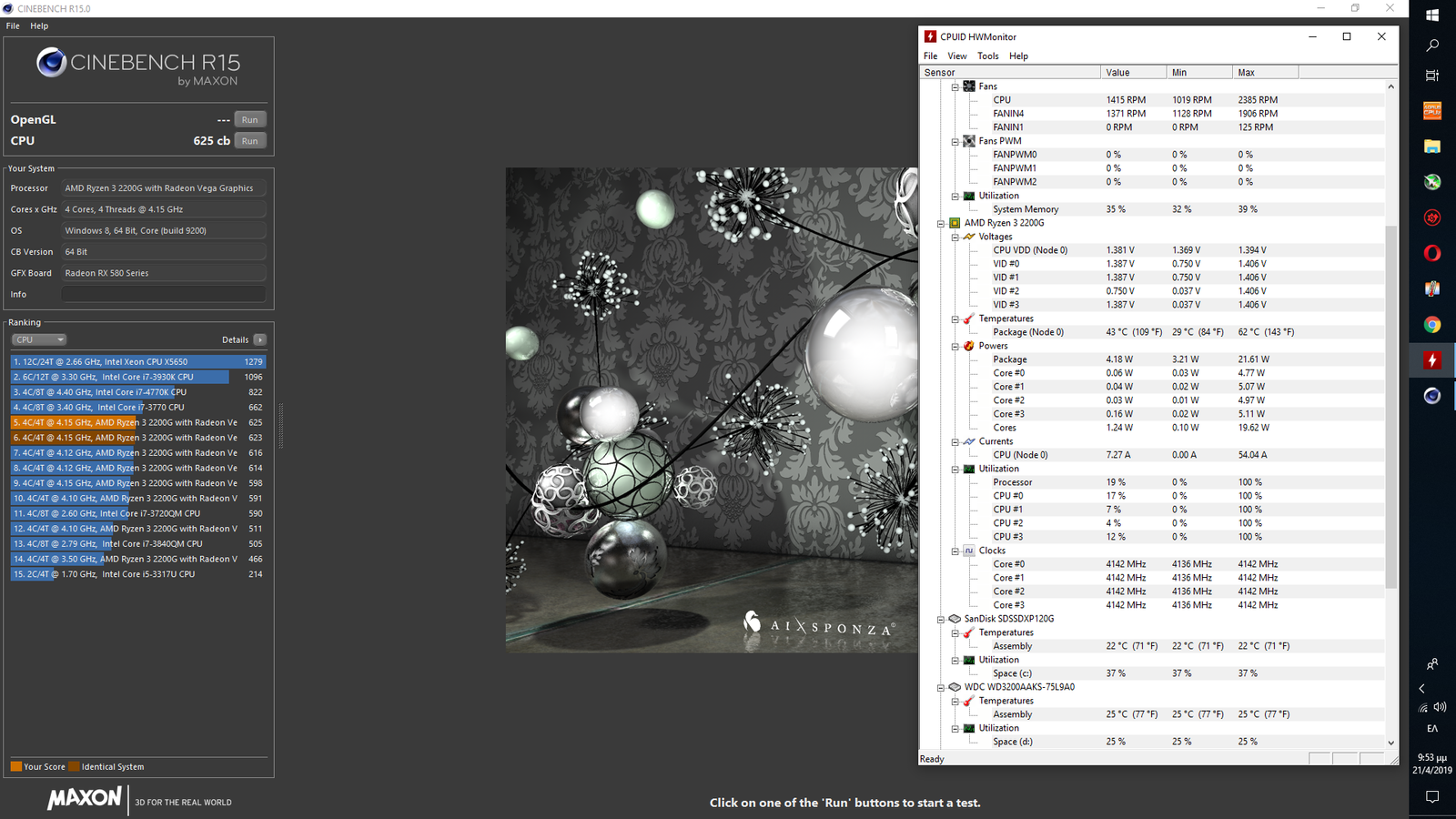This screenshot has width=1456, height=819.
Task: Click the Powers flame icon
Action: tap(969, 346)
